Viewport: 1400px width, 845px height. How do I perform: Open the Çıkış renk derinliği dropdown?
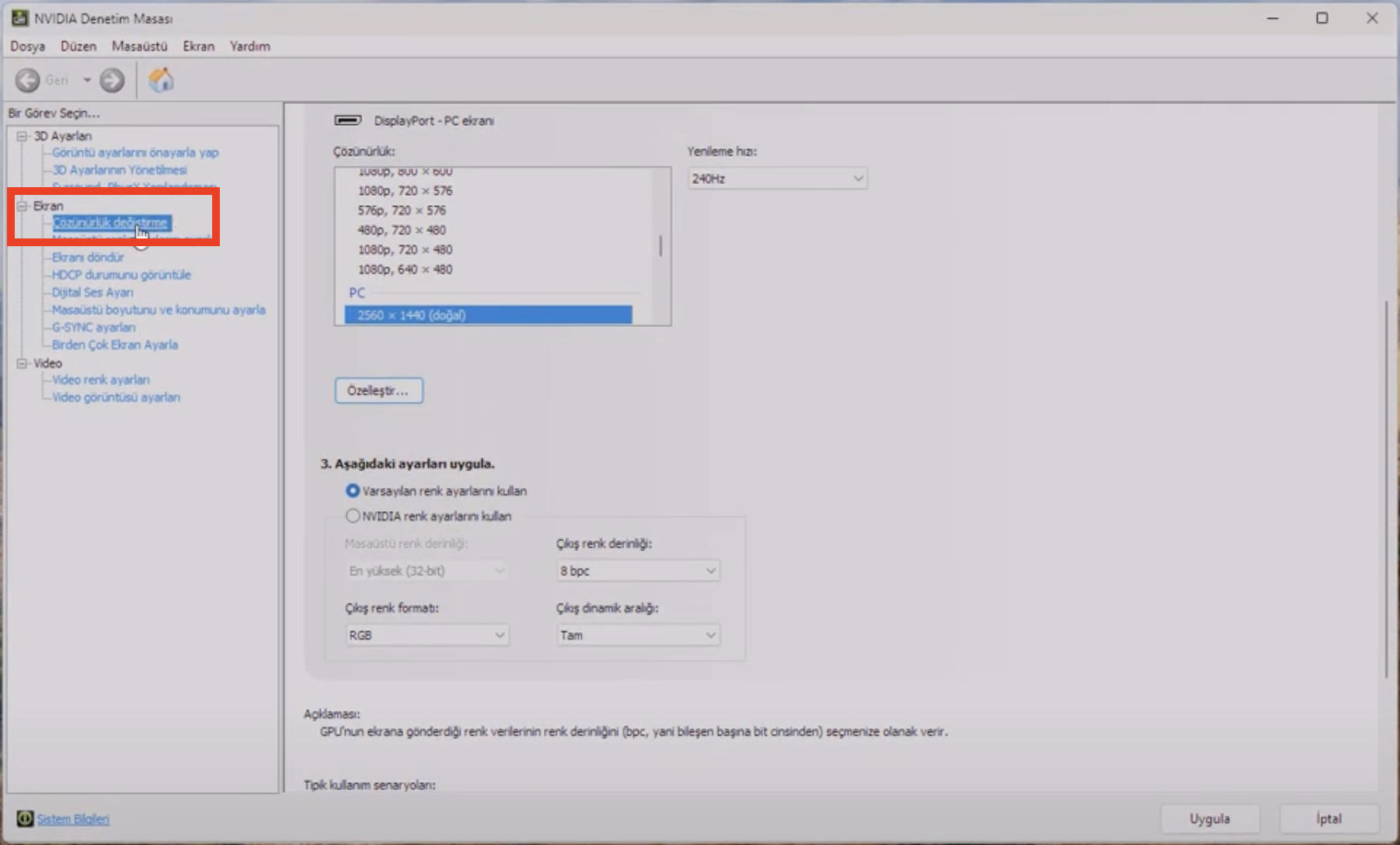coord(638,571)
